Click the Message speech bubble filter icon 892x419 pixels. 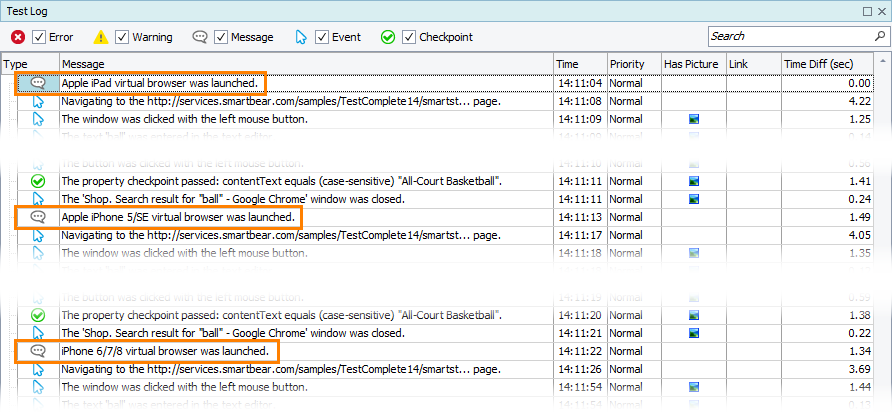pyautogui.click(x=200, y=37)
